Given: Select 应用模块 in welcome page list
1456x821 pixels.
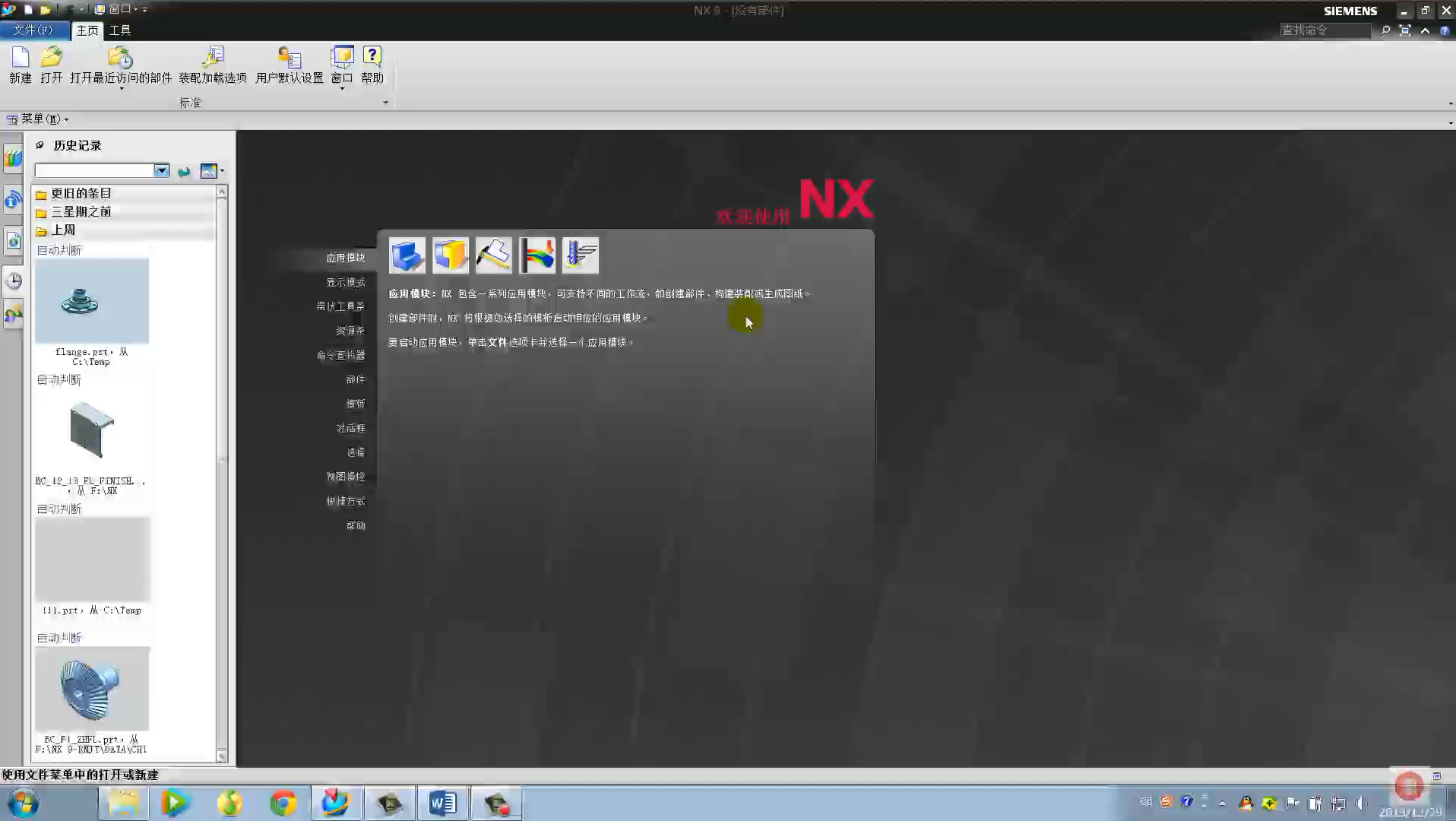Looking at the screenshot, I should click(346, 258).
